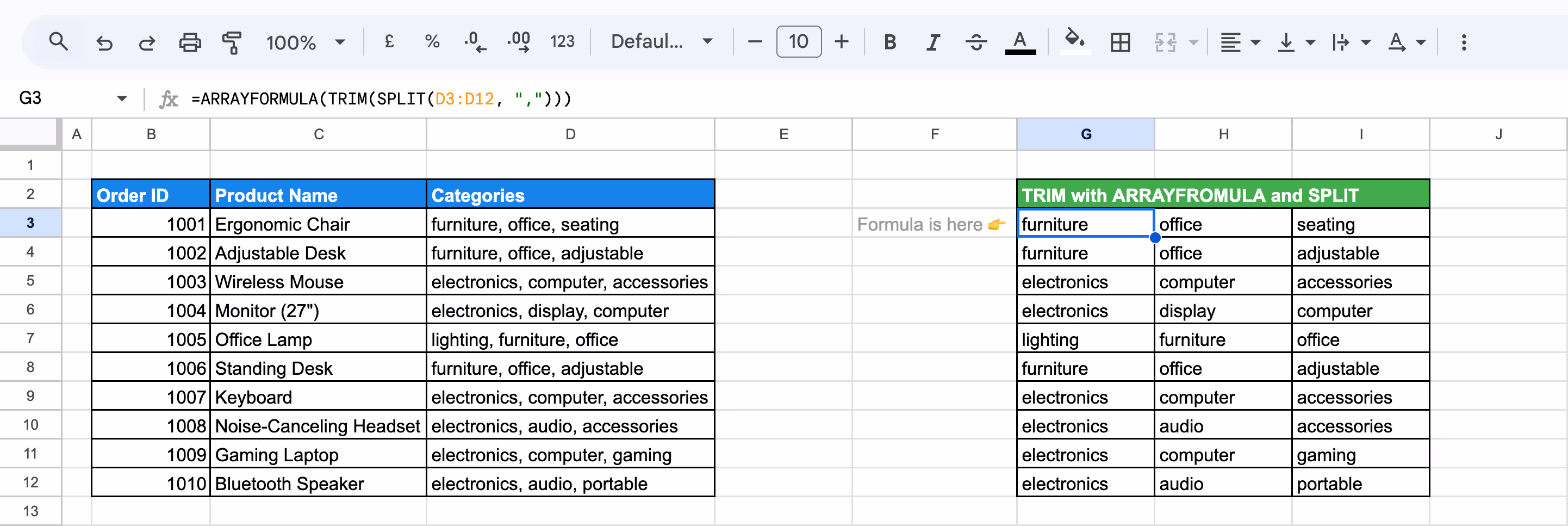Open the 100% zoom dropdown
Screen dimensions: 1568x526
[x=306, y=42]
